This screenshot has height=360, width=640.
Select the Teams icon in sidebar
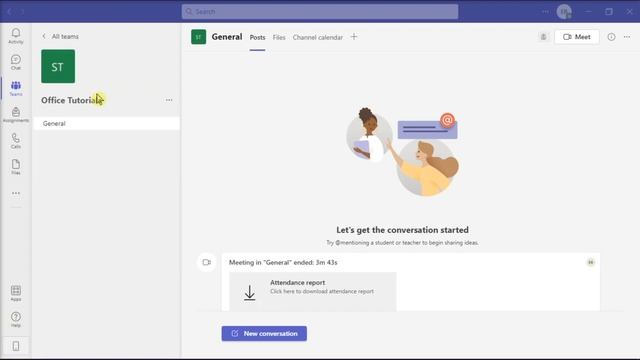[16, 88]
